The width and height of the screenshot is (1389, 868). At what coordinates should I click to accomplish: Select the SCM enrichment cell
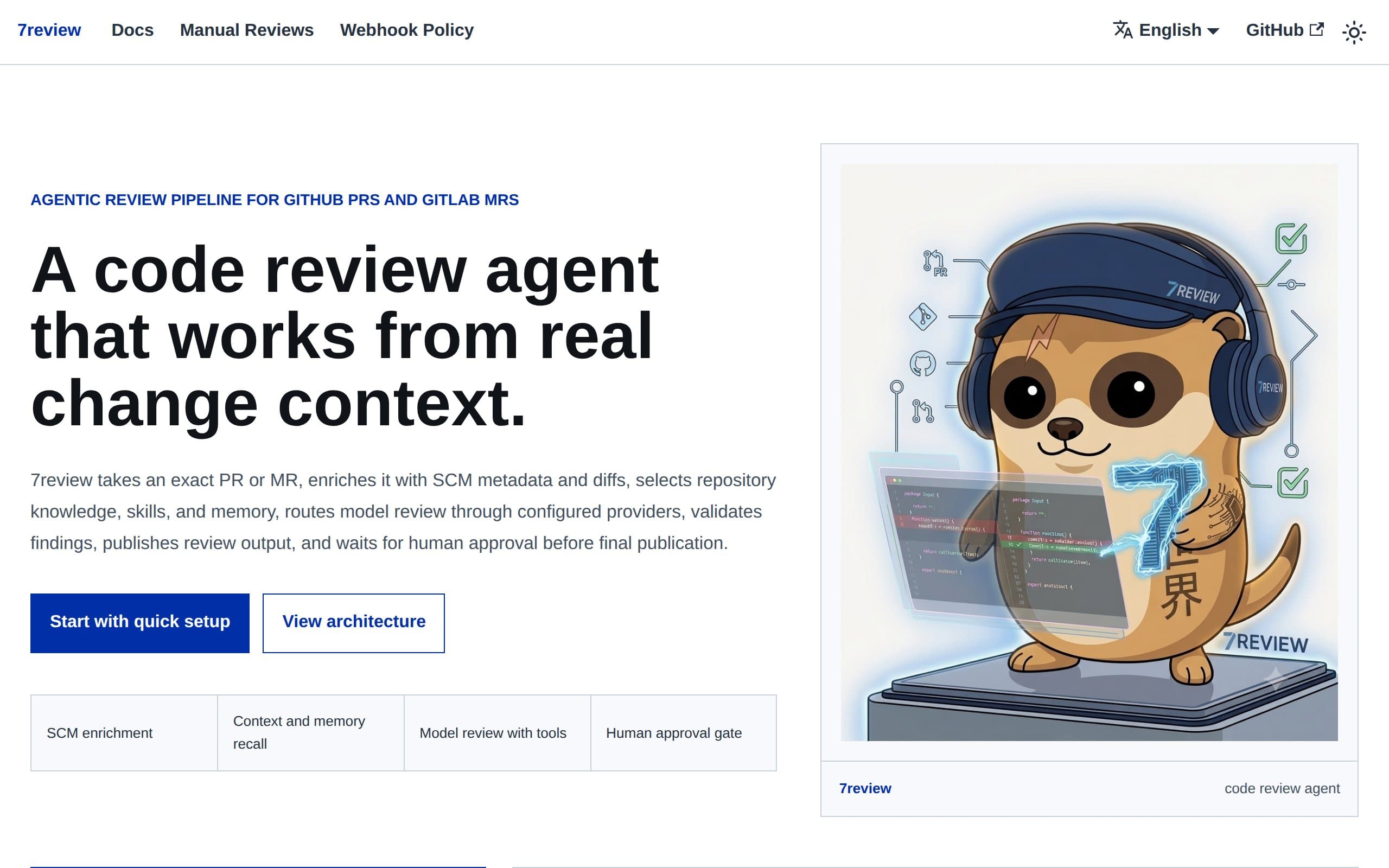[x=124, y=732]
